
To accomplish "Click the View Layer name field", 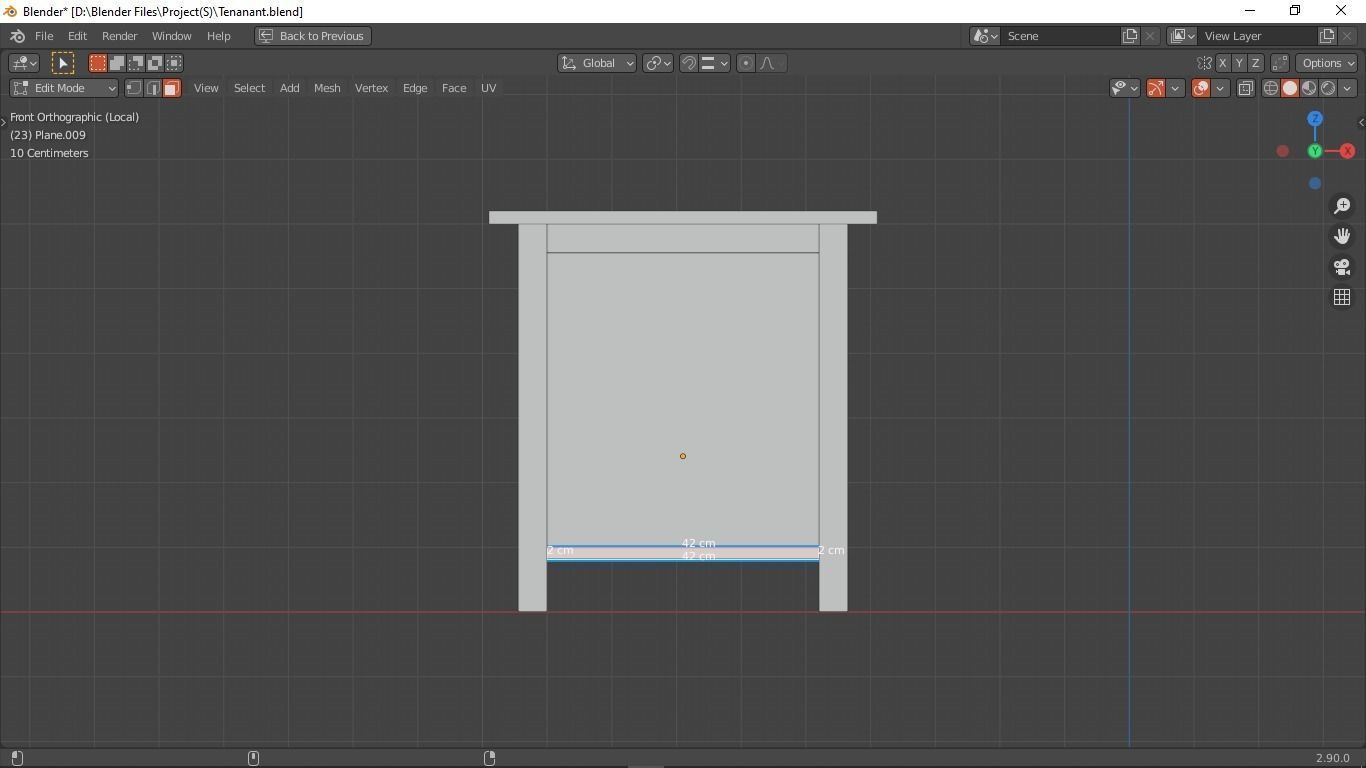I will coord(1257,36).
